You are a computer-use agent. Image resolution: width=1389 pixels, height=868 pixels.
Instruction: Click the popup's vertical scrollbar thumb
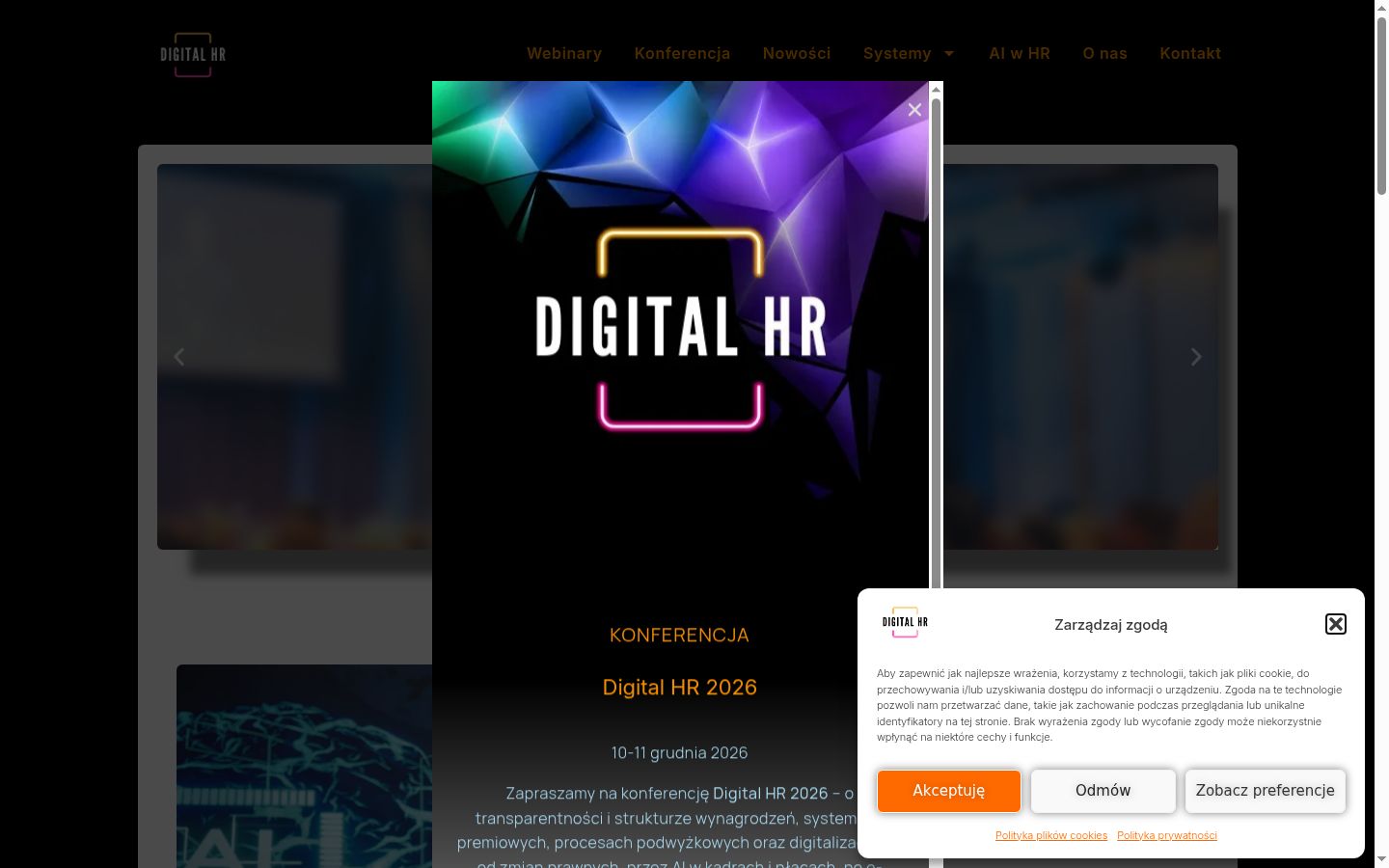[936, 342]
